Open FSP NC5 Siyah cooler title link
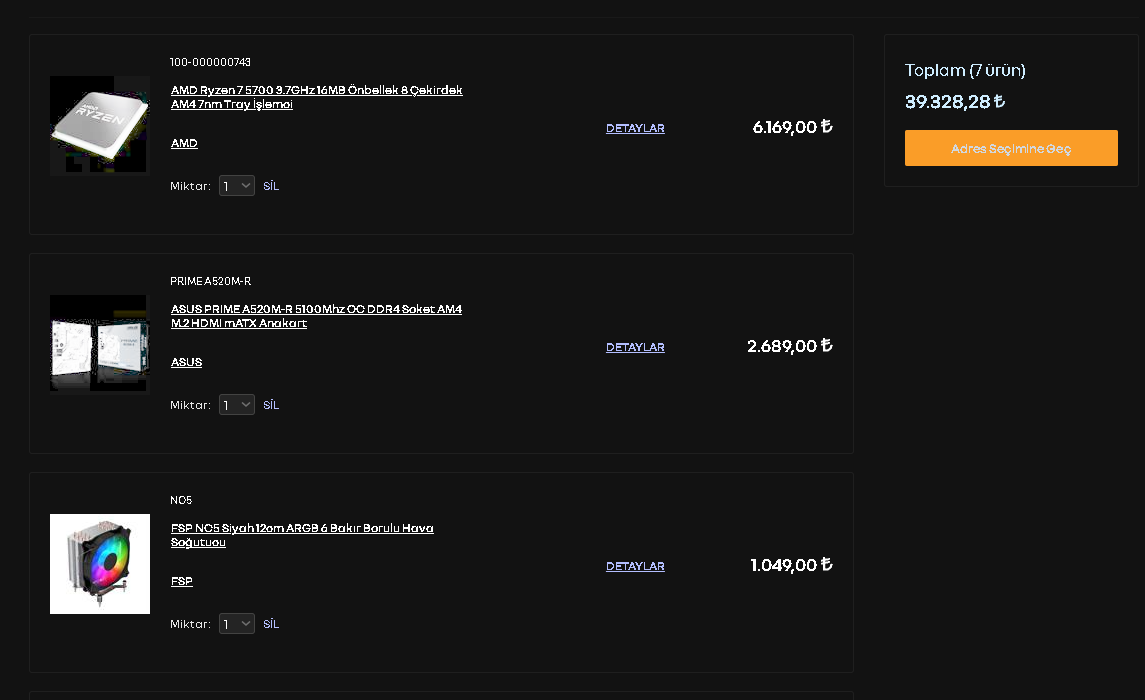Viewport: 1145px width, 700px height. pyautogui.click(x=302, y=535)
